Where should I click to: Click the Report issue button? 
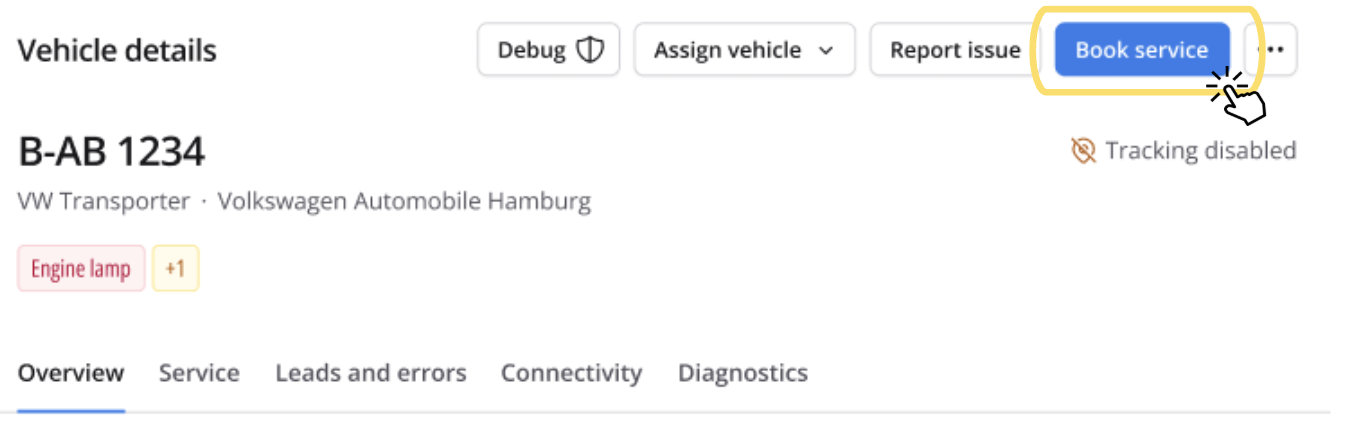pos(955,50)
